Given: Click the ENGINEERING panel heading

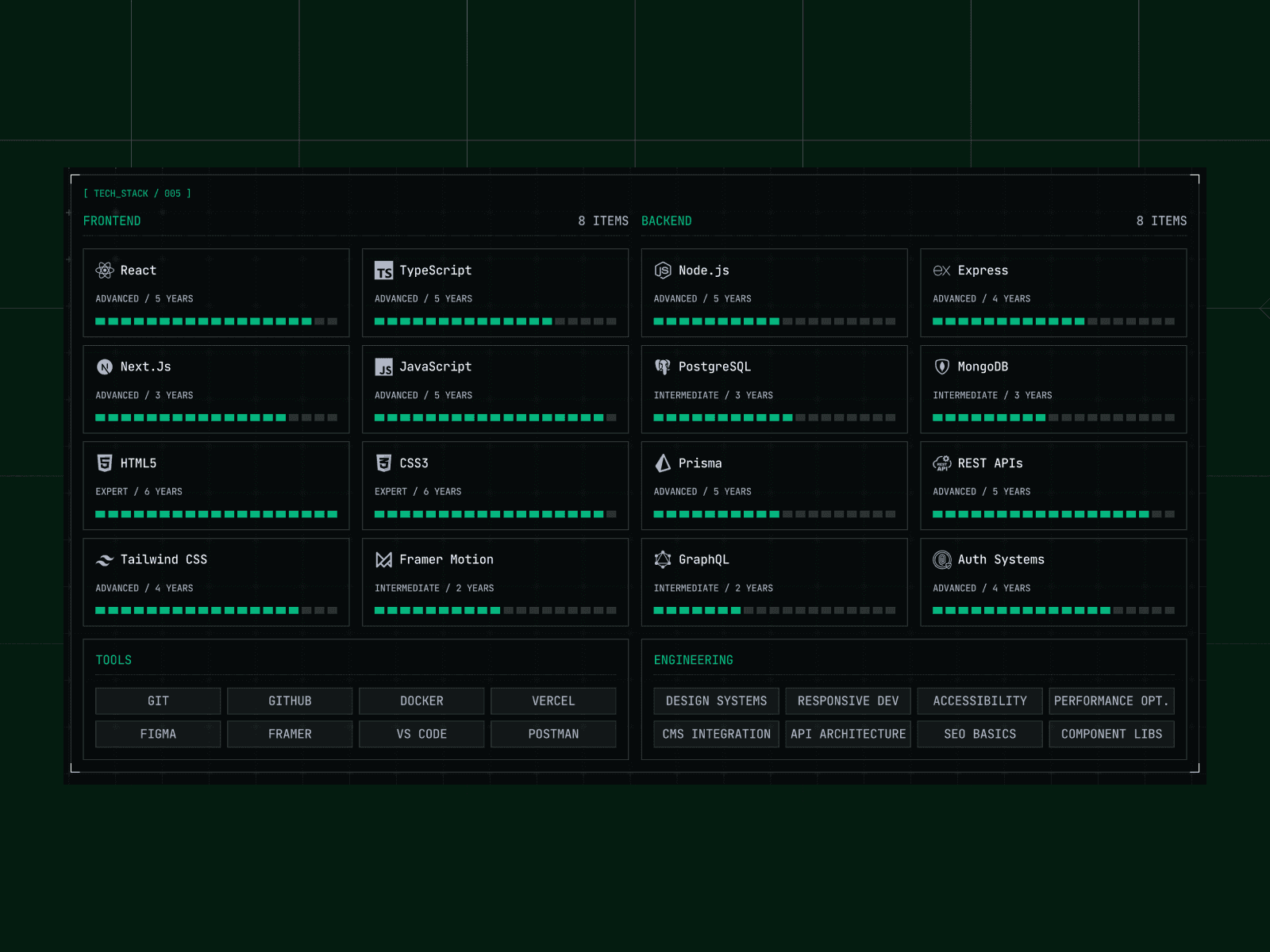Looking at the screenshot, I should click(x=694, y=661).
